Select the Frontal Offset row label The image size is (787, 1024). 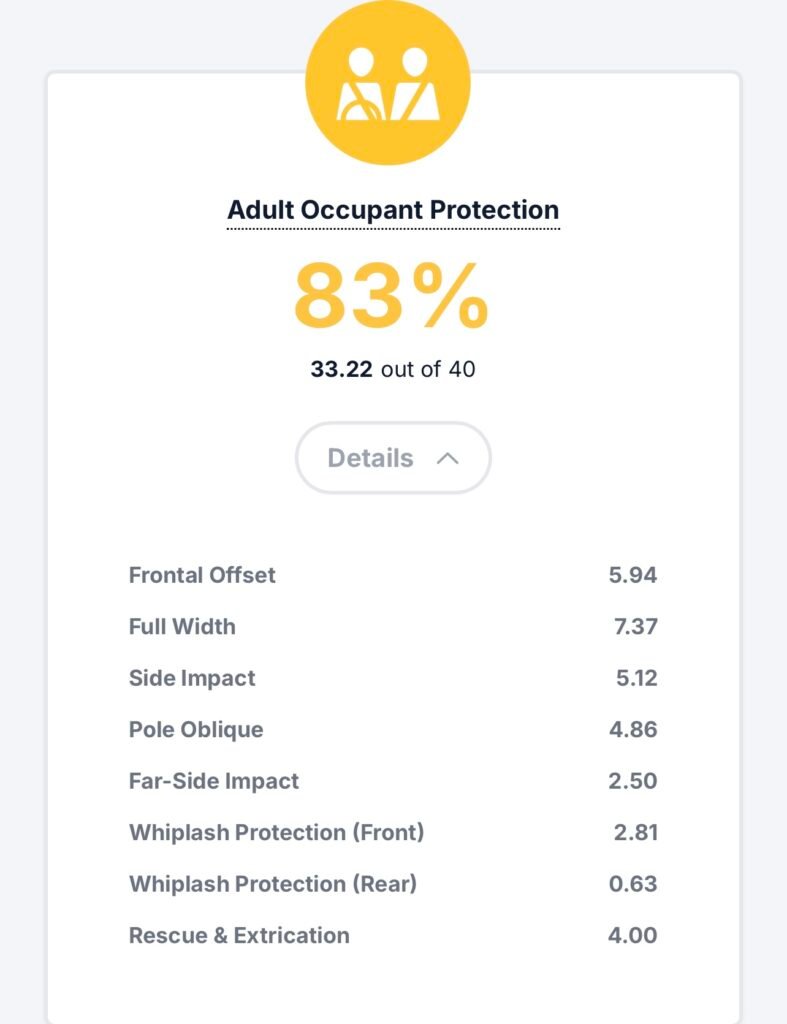[x=202, y=575]
